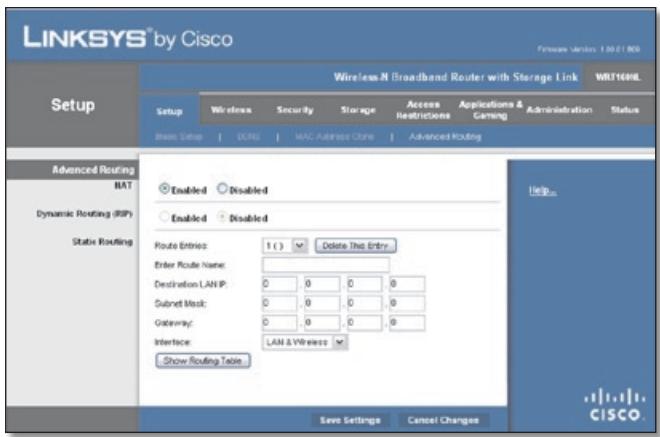Click the Cisco logo
This screenshot has height=437, width=660.
[x=615, y=405]
